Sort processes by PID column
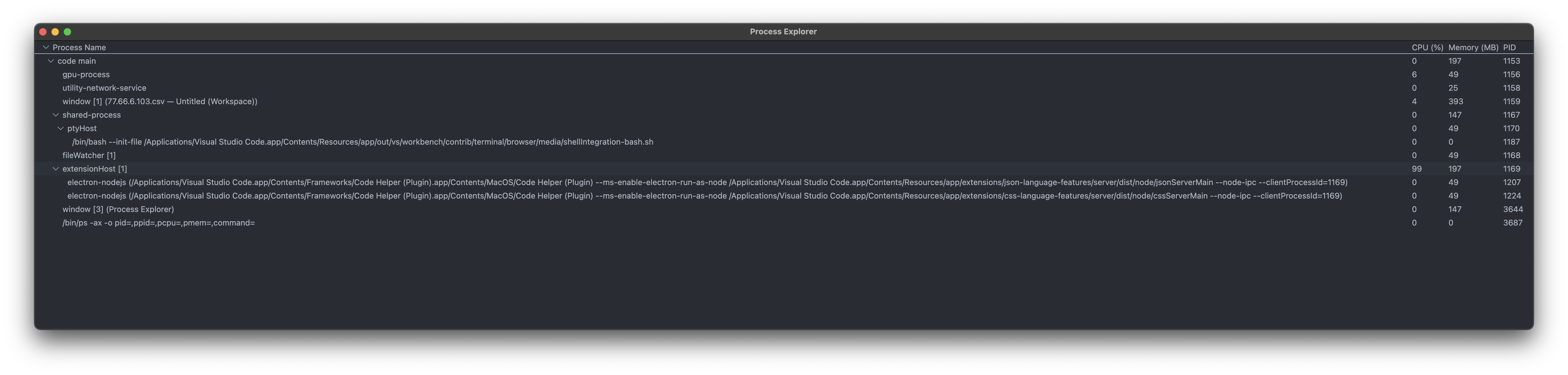This screenshot has width=1568, height=375. [1509, 47]
